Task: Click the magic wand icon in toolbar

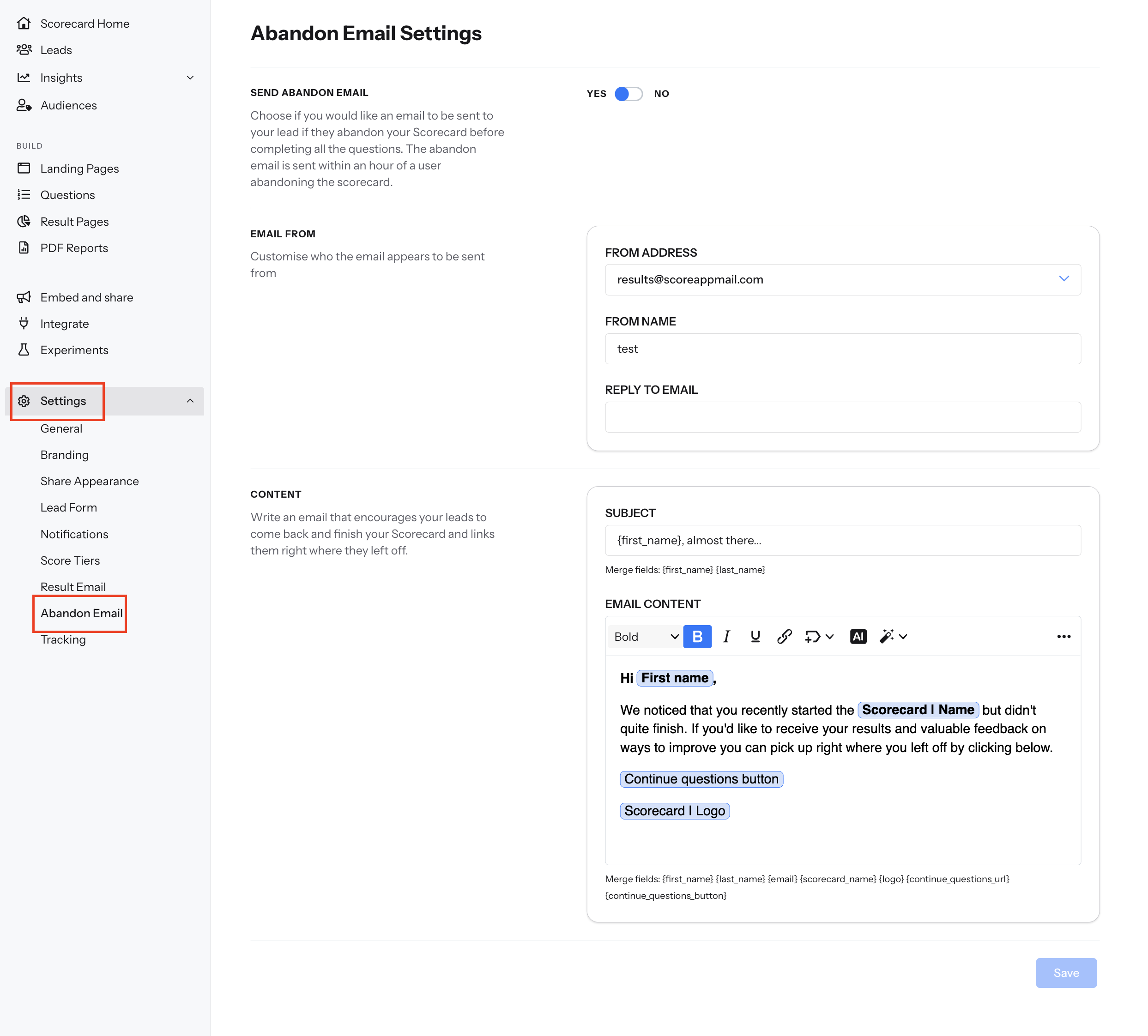Action: [887, 636]
